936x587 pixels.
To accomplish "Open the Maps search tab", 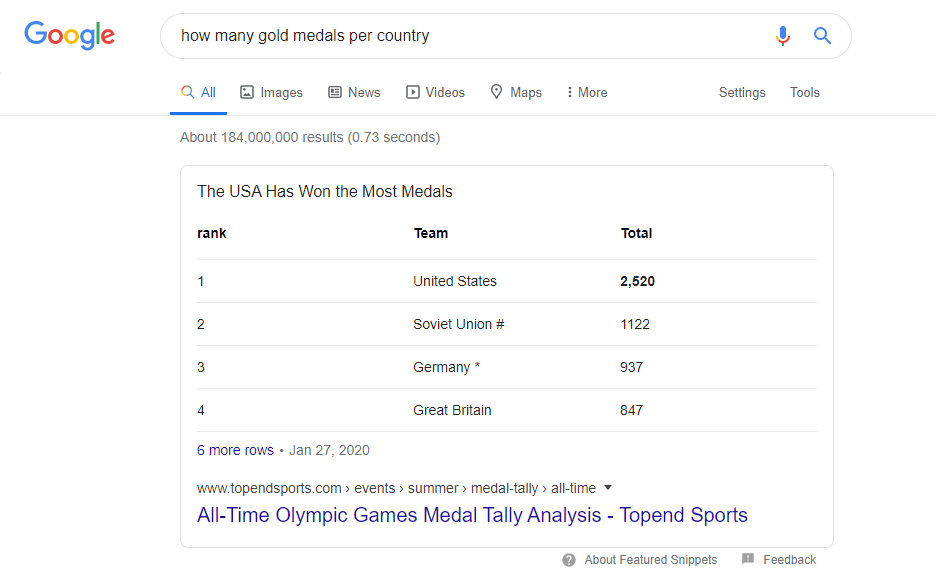I will coord(516,91).
